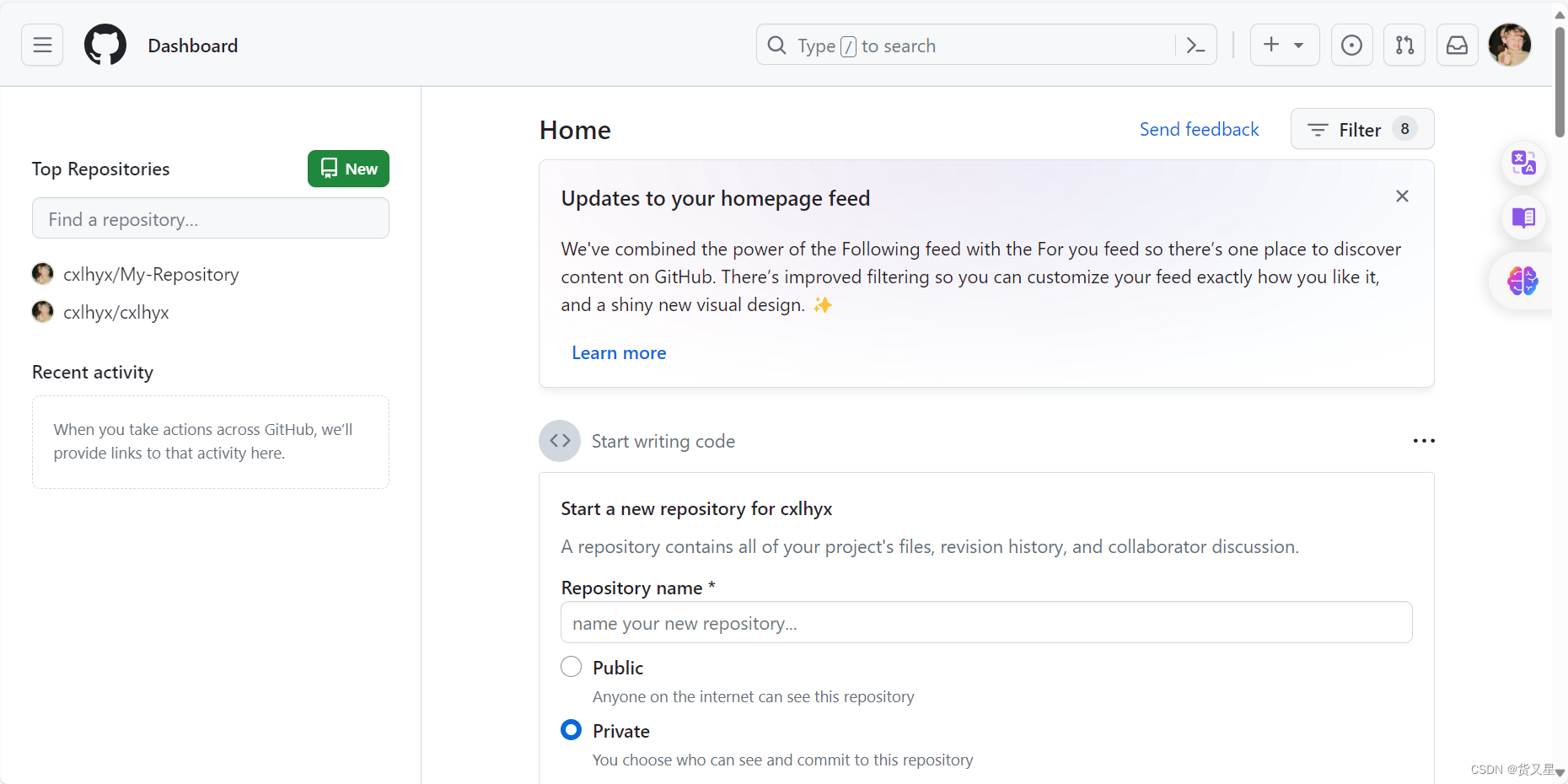Click 'Start a new repository for cxlhyx' text
Screen dimensions: 1568x784
[696, 508]
